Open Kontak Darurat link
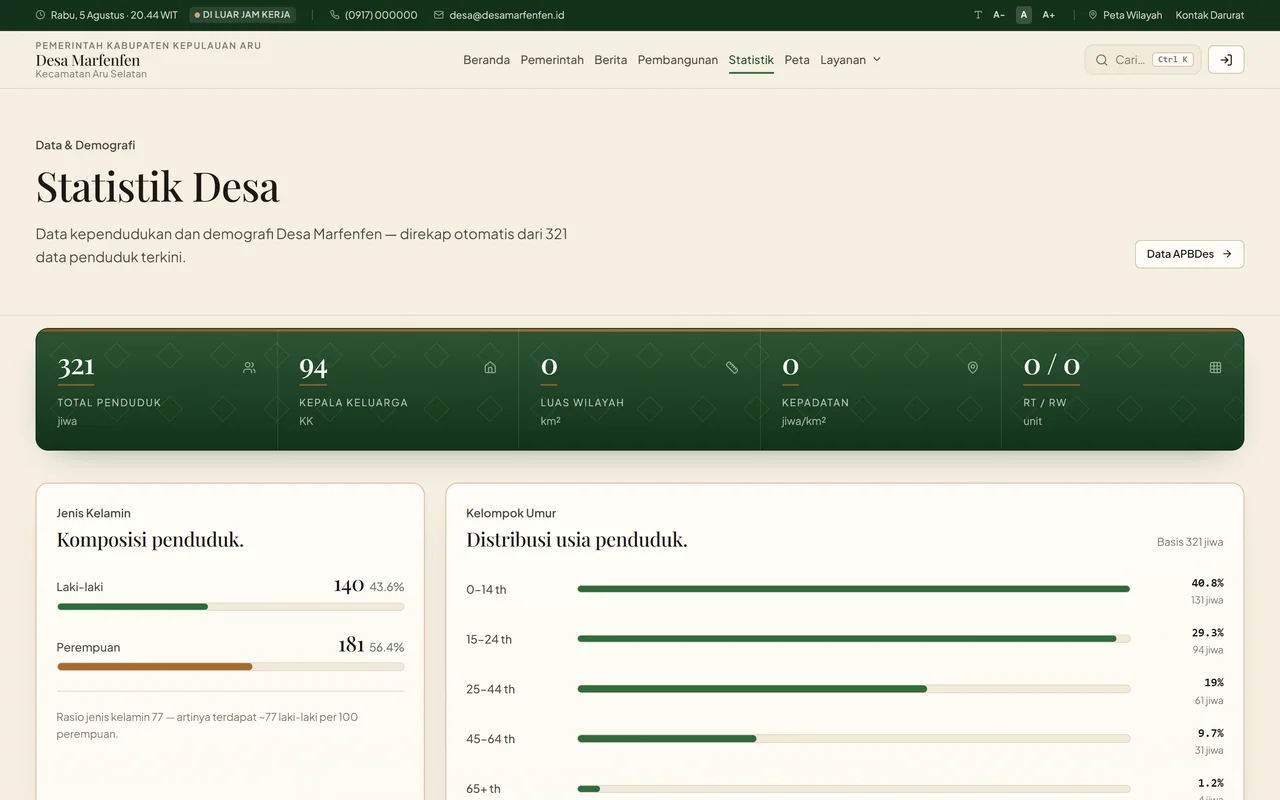The width and height of the screenshot is (1280, 800). coord(1210,15)
